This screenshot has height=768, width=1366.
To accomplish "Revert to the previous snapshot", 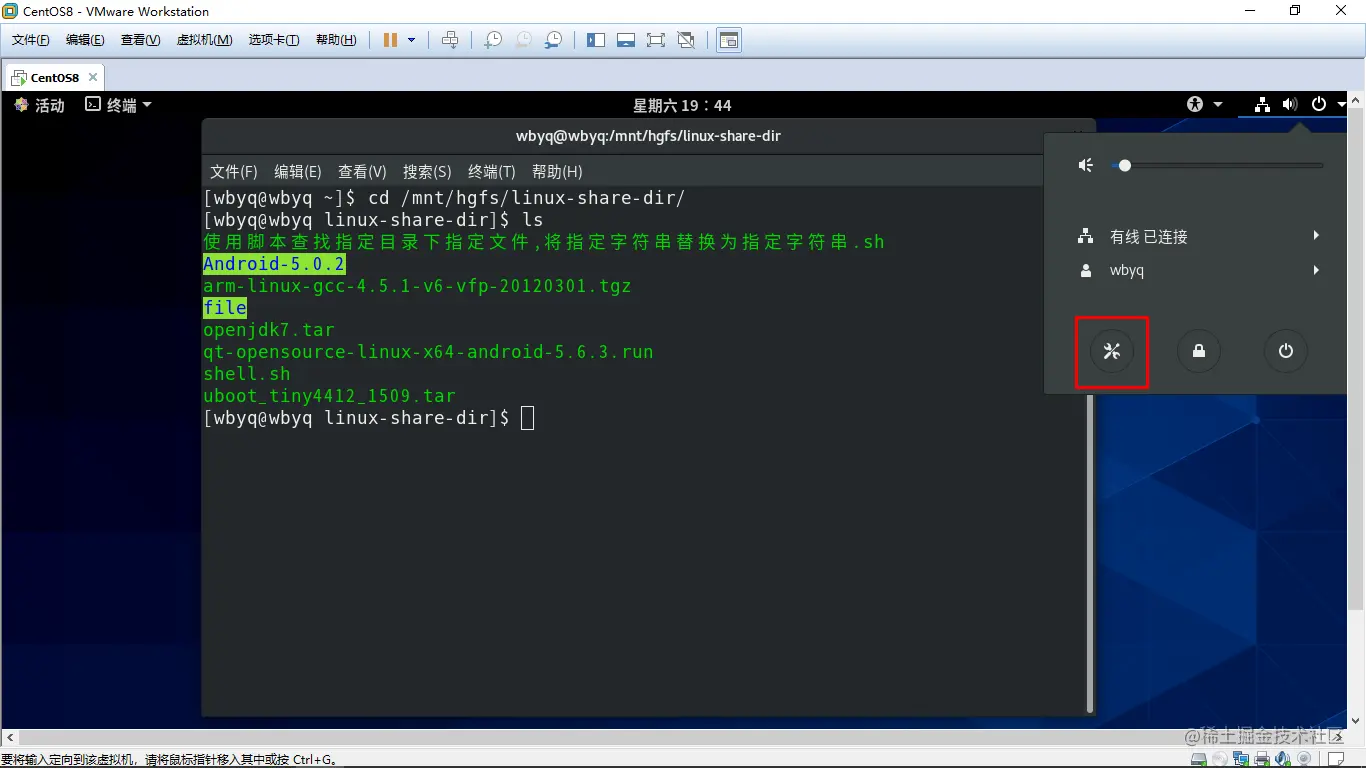I will (x=523, y=40).
